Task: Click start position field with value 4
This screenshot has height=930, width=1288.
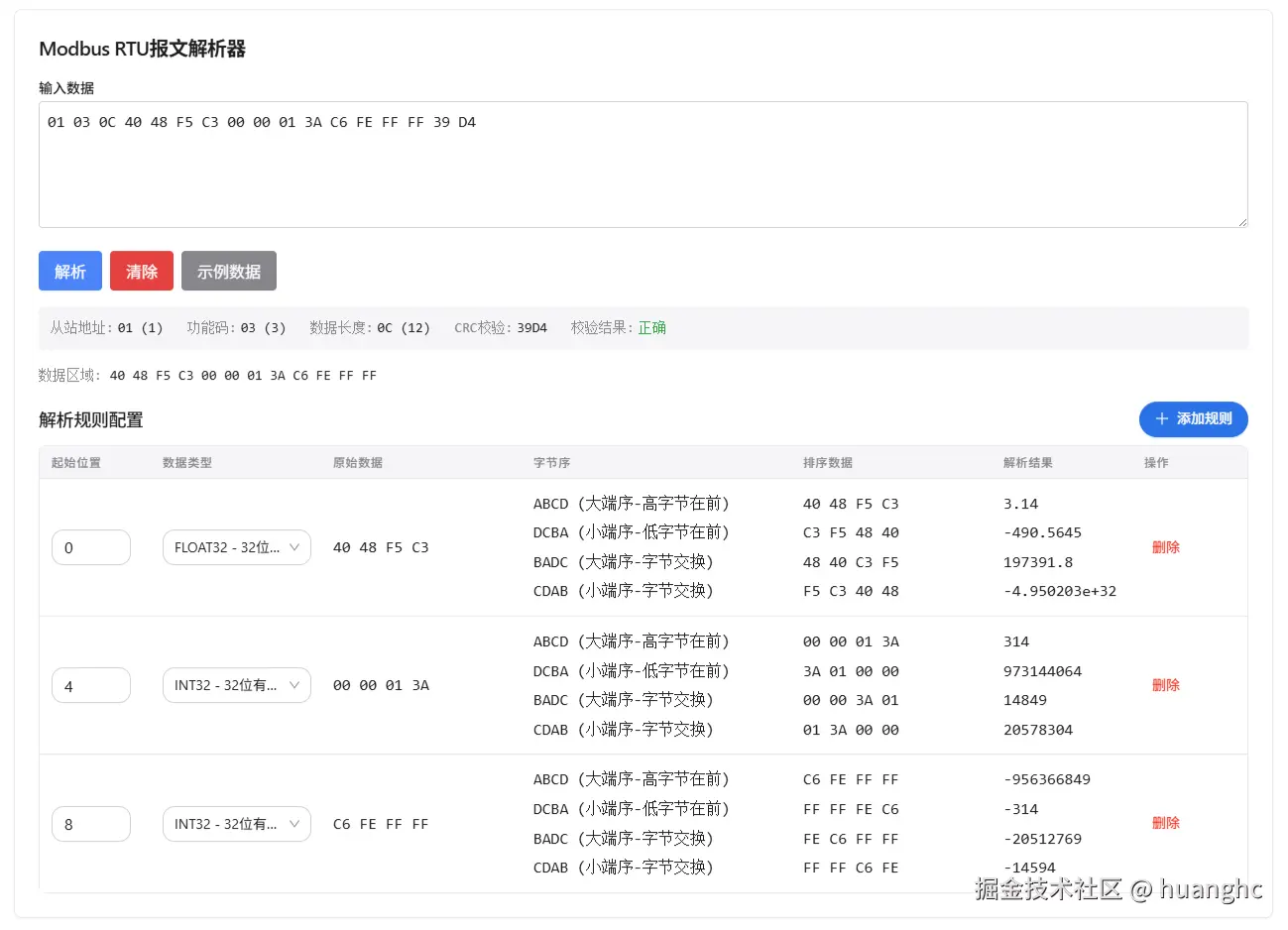Action: [x=91, y=685]
